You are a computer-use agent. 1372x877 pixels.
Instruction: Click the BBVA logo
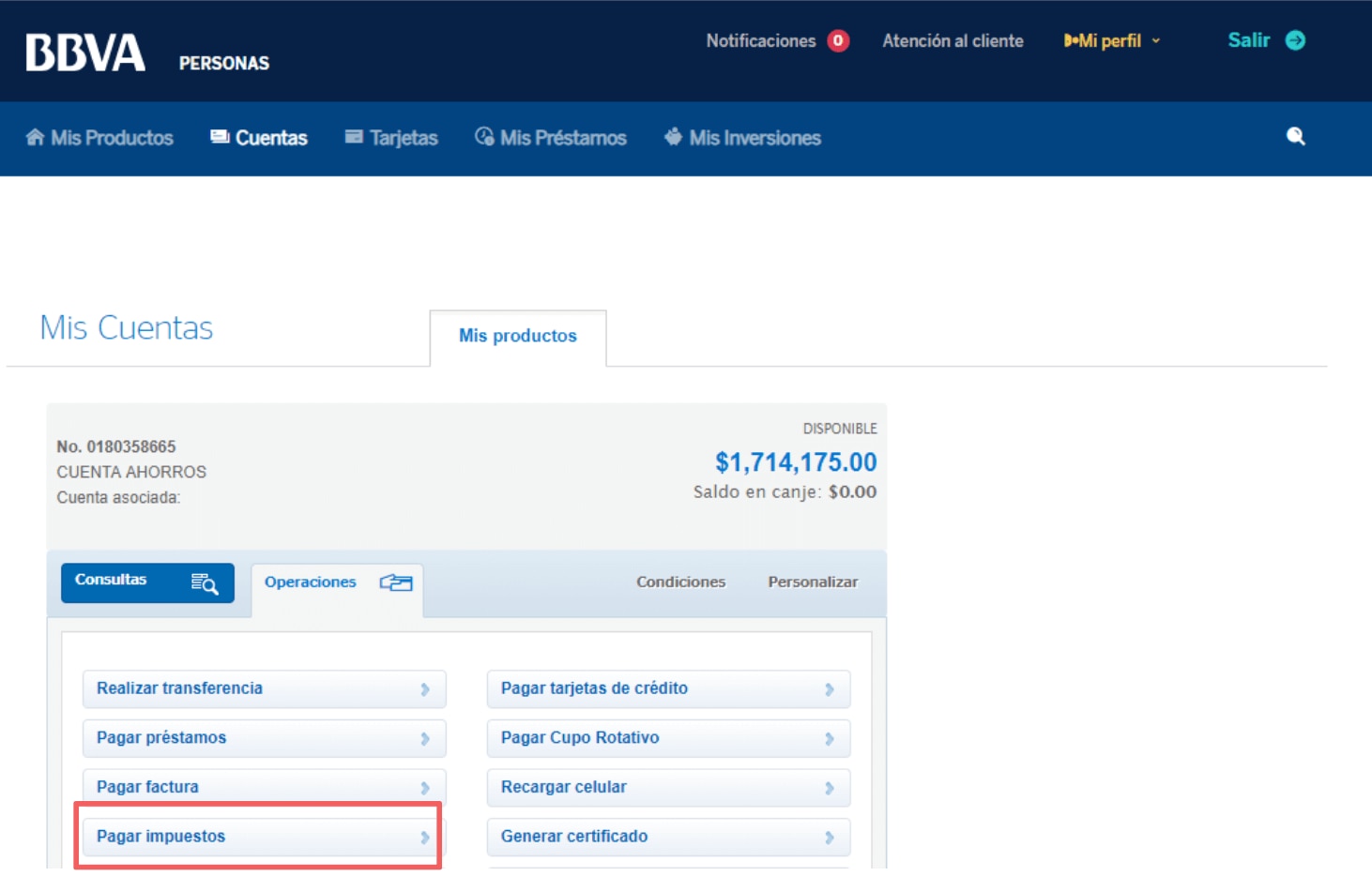[x=85, y=53]
